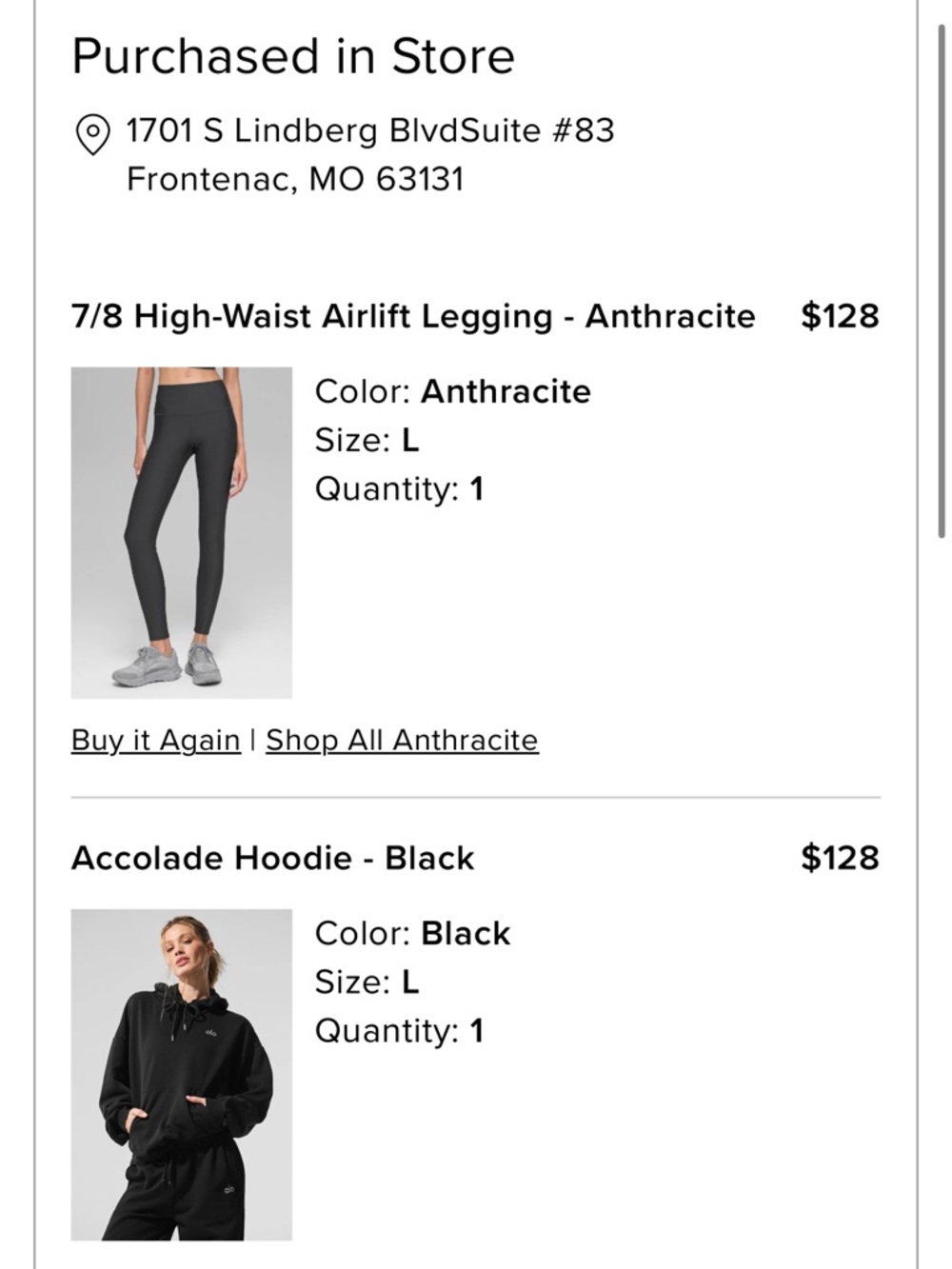Click the Quantity 1 text for the legging
This screenshot has width=952, height=1269.
tap(399, 488)
